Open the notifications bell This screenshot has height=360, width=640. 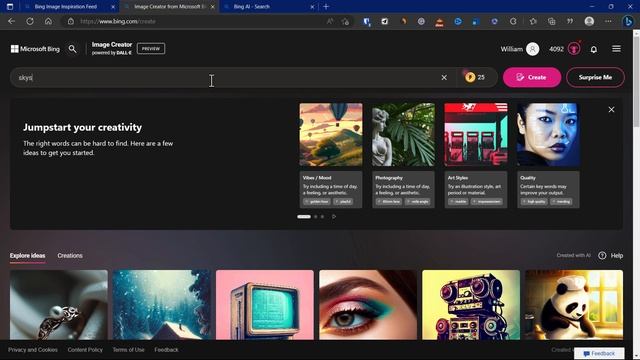(594, 49)
